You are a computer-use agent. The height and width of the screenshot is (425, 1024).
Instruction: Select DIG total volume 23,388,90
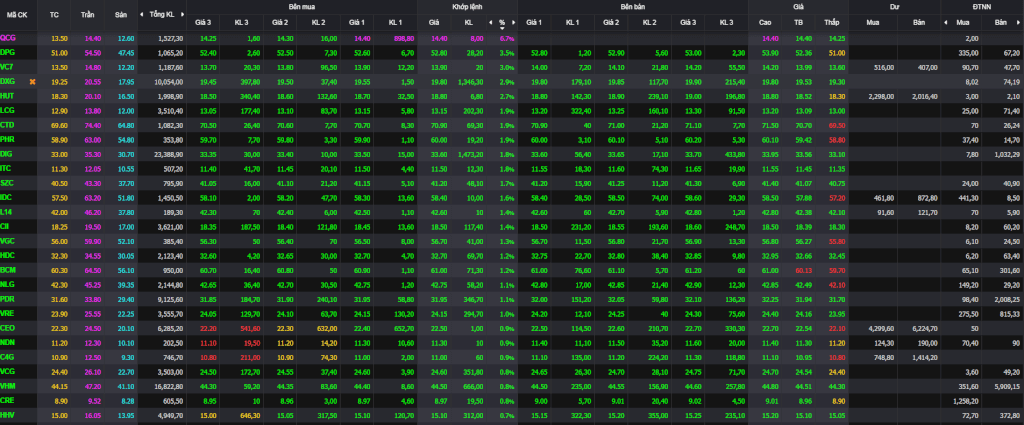point(170,154)
